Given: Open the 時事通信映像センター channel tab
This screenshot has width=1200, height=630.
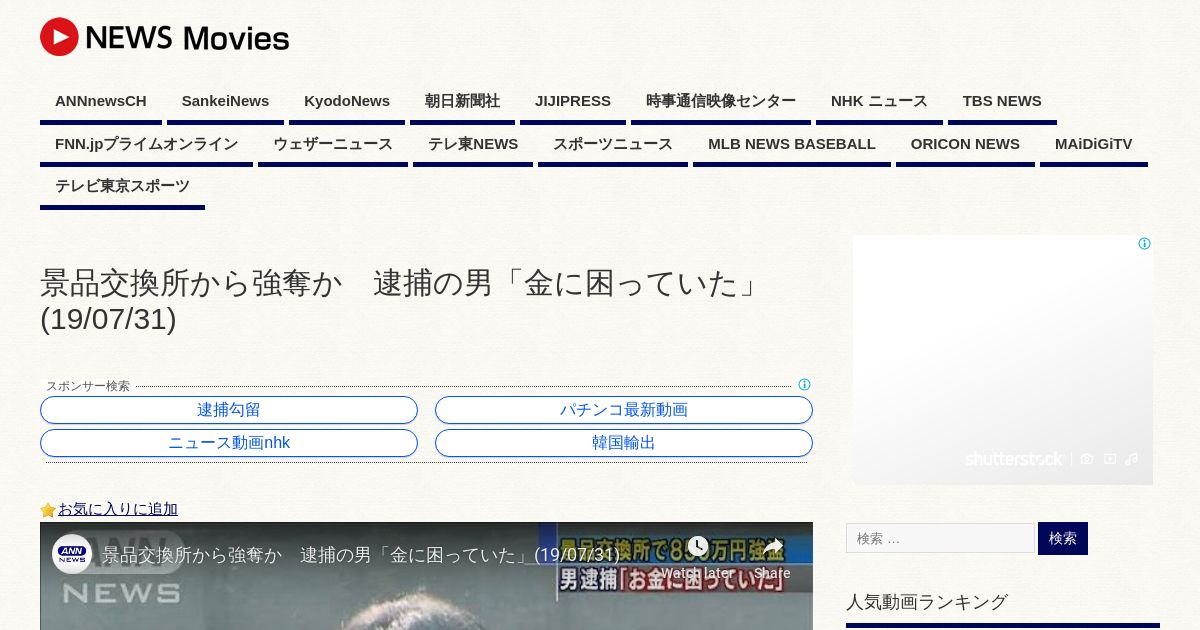Looking at the screenshot, I should coord(721,101).
